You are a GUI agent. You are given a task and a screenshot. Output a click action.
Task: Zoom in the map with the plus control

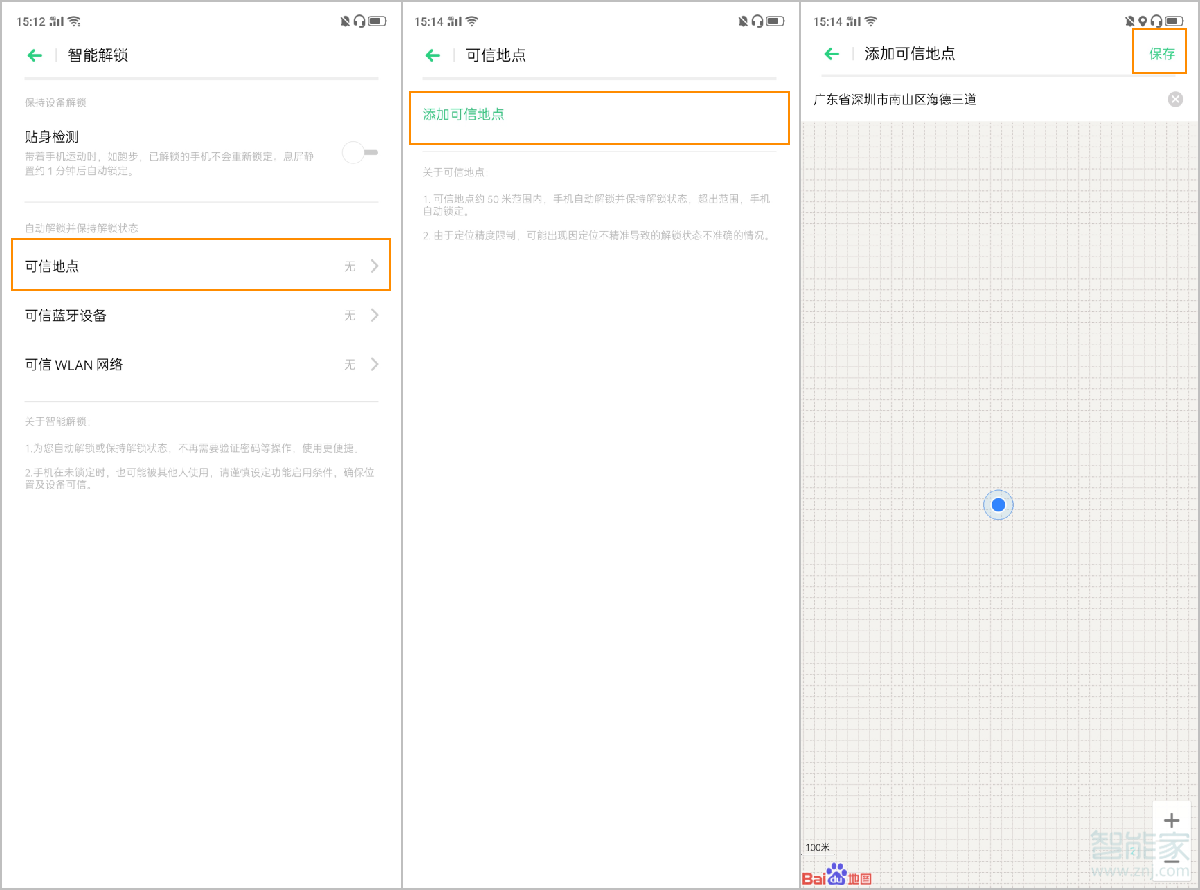[x=1171, y=819]
